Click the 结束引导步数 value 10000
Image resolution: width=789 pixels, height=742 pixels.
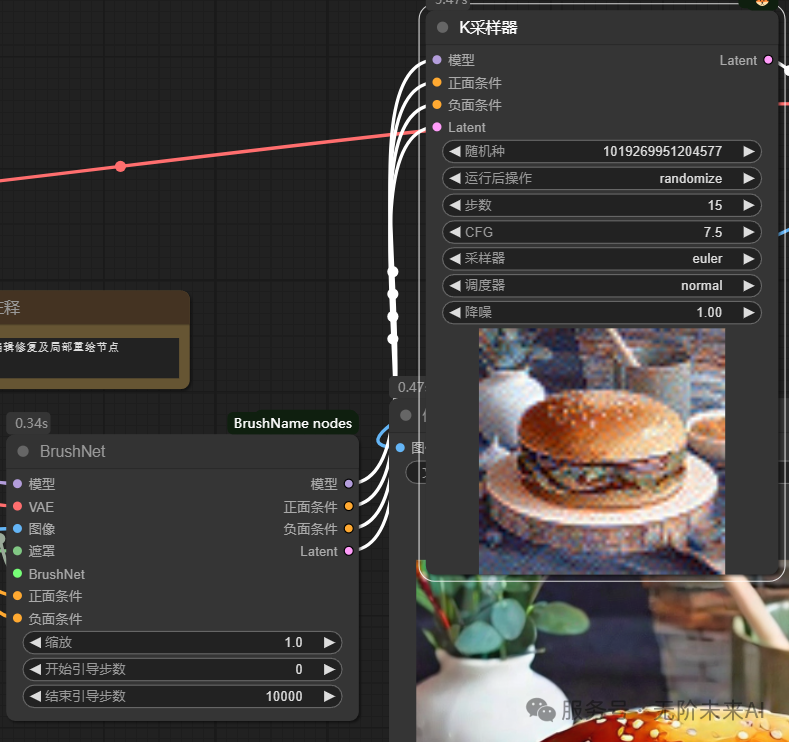click(x=284, y=696)
